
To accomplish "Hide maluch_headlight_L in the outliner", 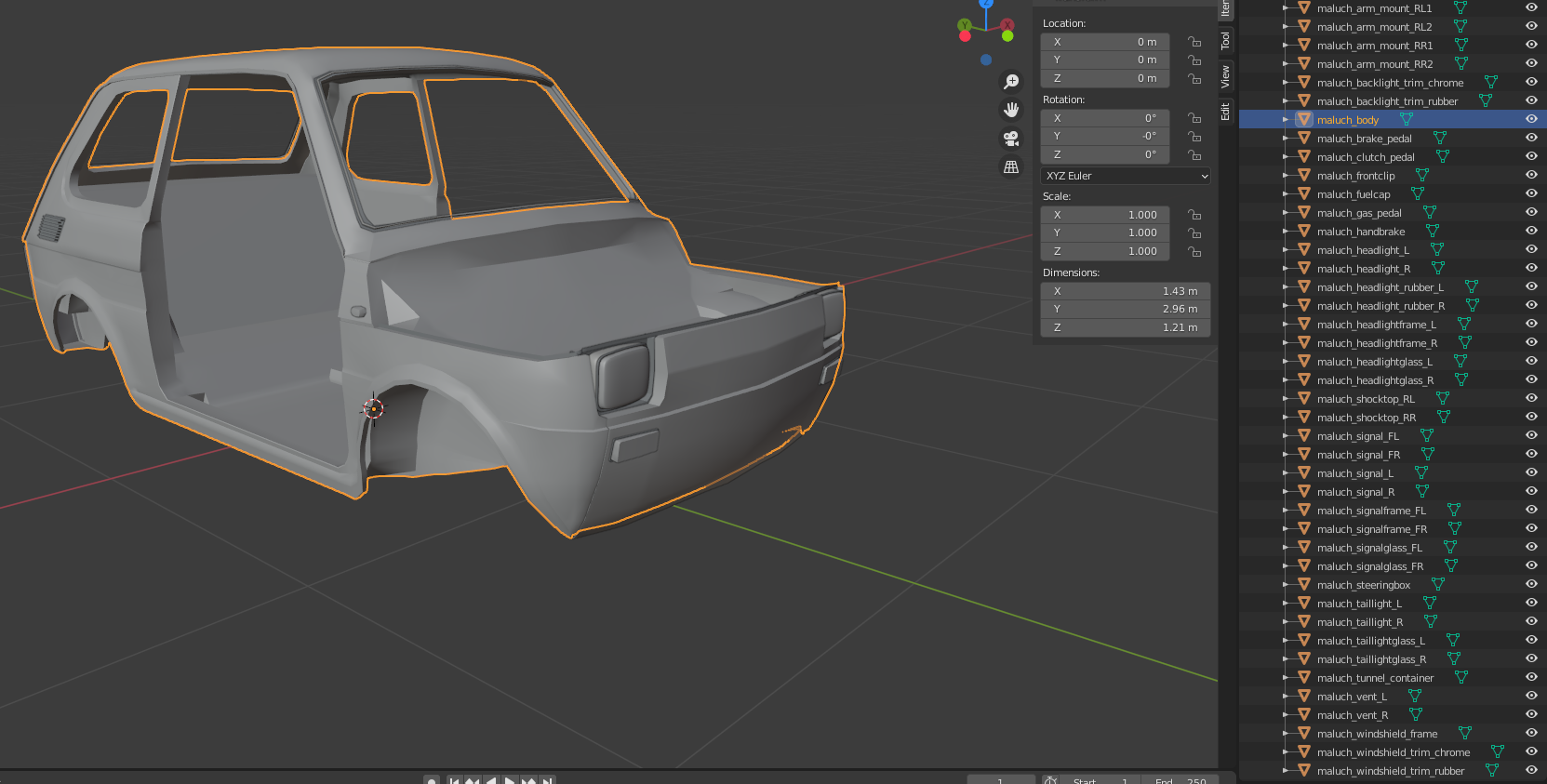I will click(1531, 249).
